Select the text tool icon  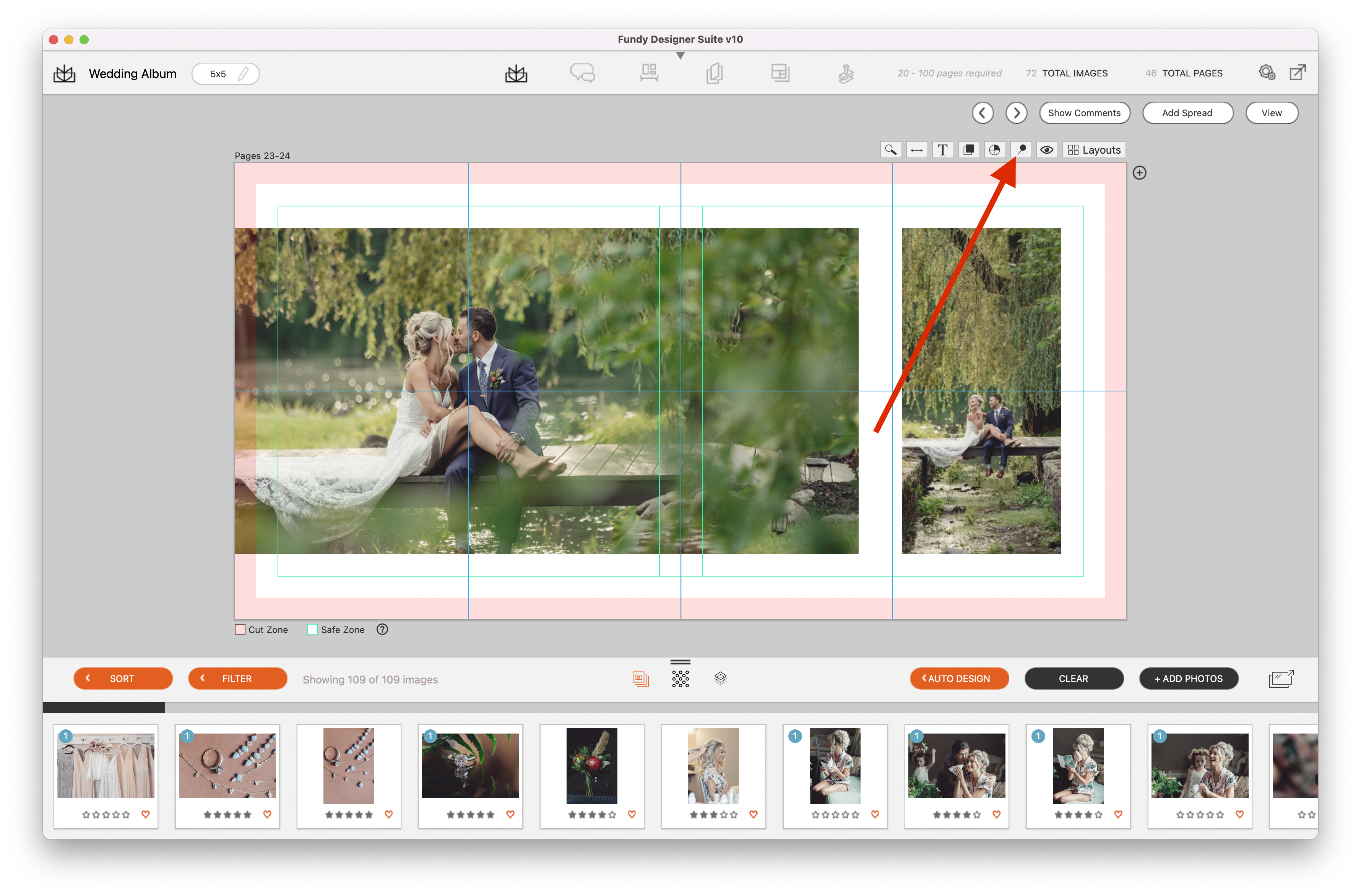(940, 149)
